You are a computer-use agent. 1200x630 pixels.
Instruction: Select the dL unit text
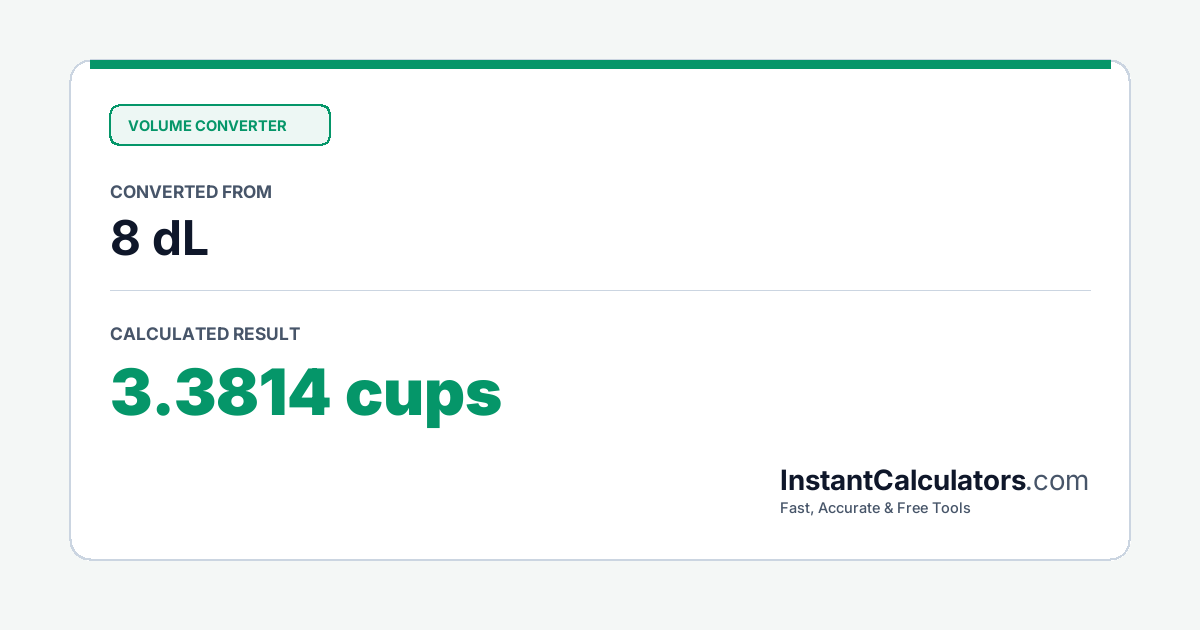[180, 238]
